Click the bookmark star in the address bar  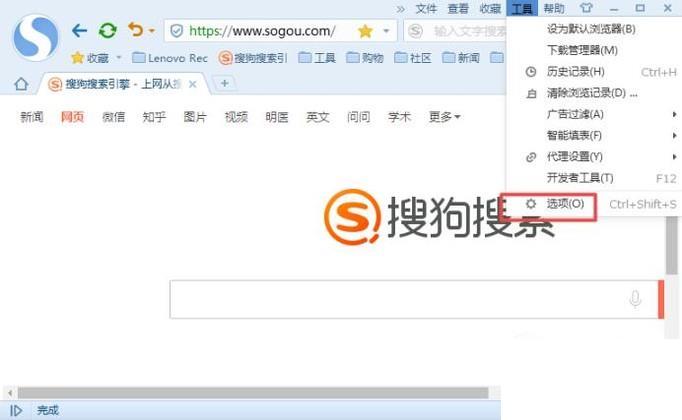[x=365, y=31]
